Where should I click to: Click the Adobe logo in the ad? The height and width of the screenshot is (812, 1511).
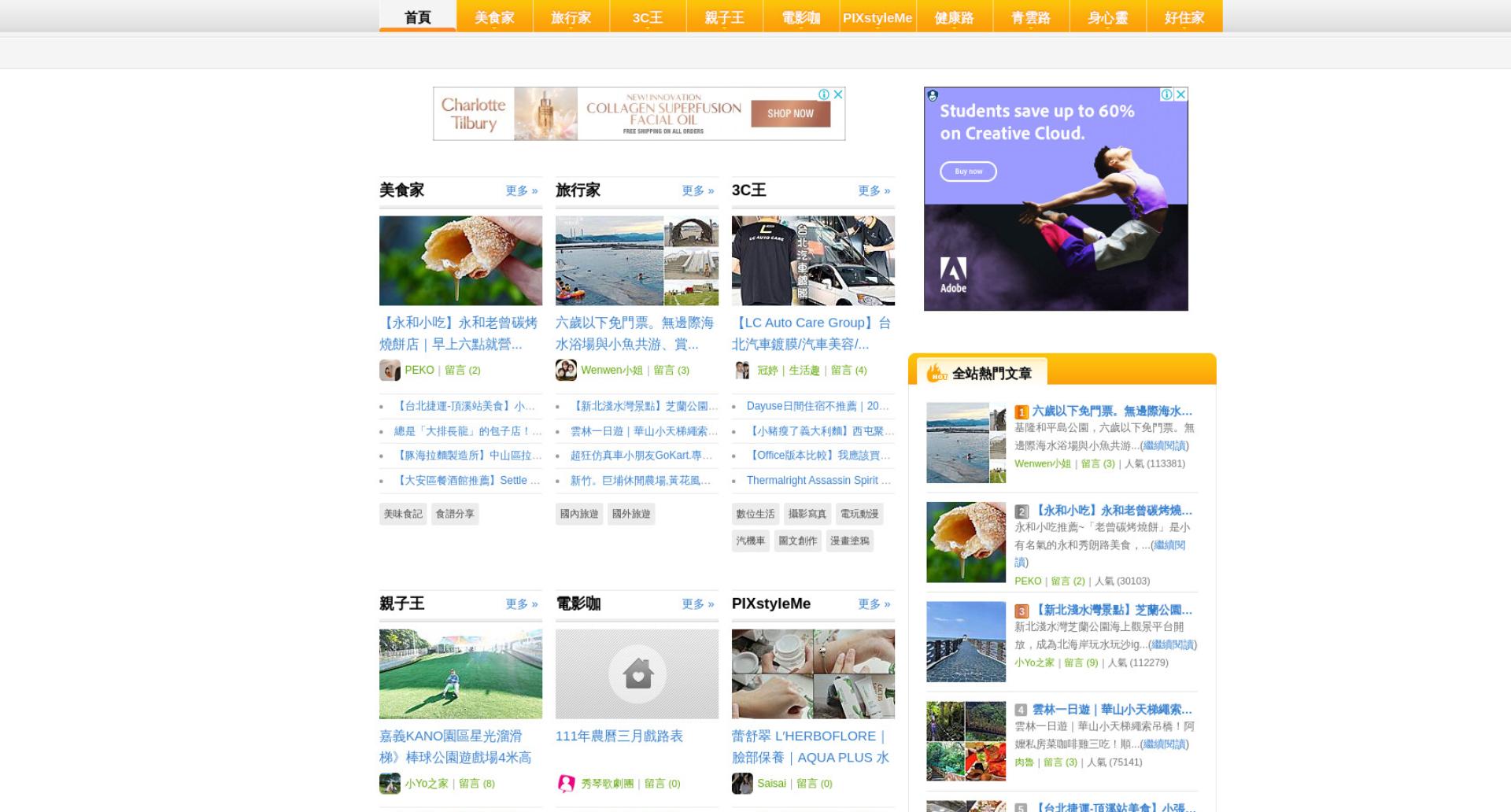point(953,275)
